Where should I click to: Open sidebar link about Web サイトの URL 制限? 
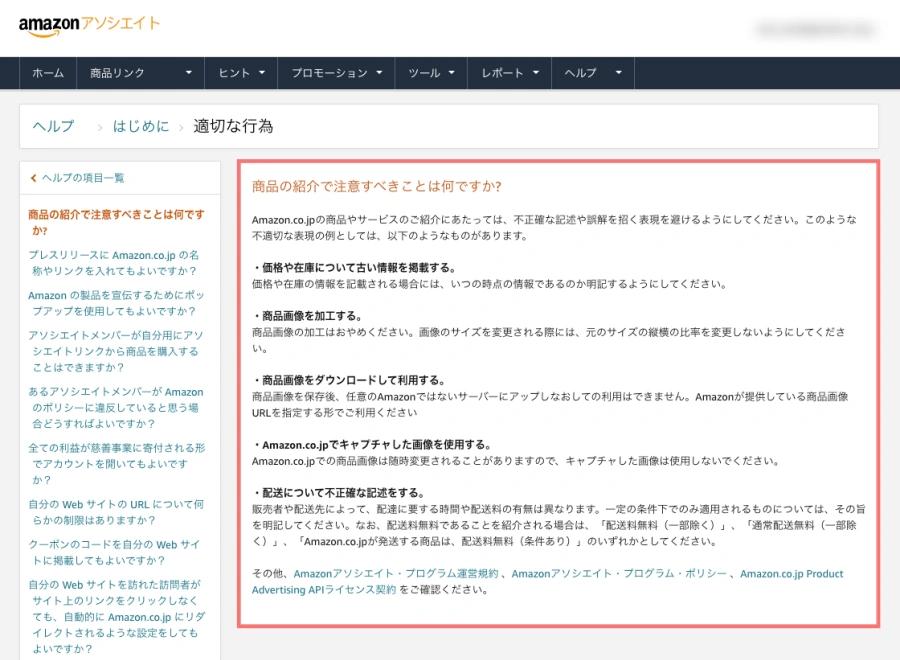(116, 512)
